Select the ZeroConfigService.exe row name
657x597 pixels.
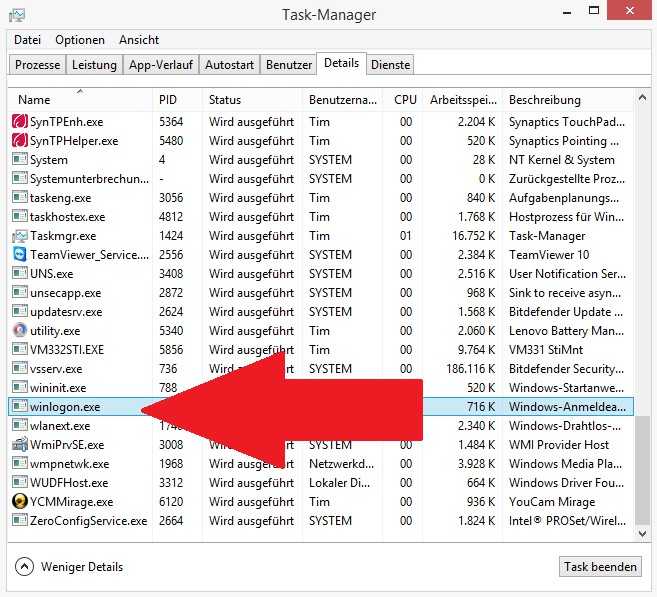(88, 521)
